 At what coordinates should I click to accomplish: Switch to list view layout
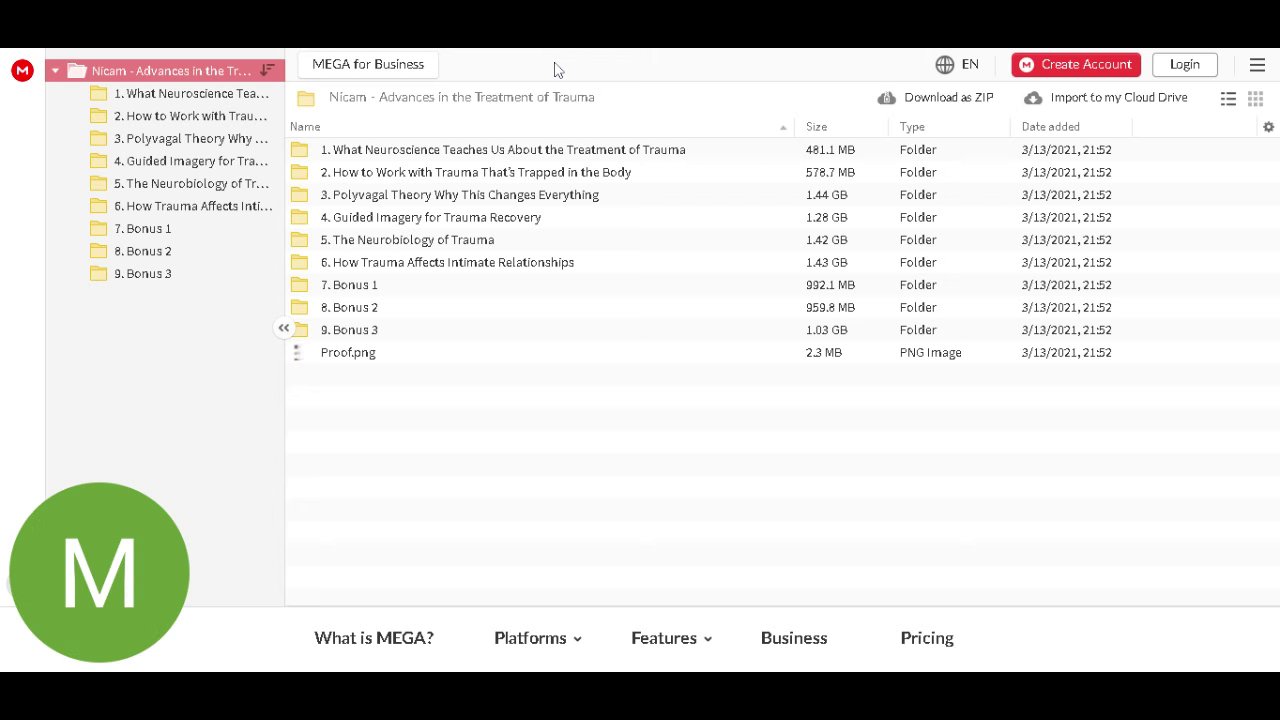[1228, 98]
